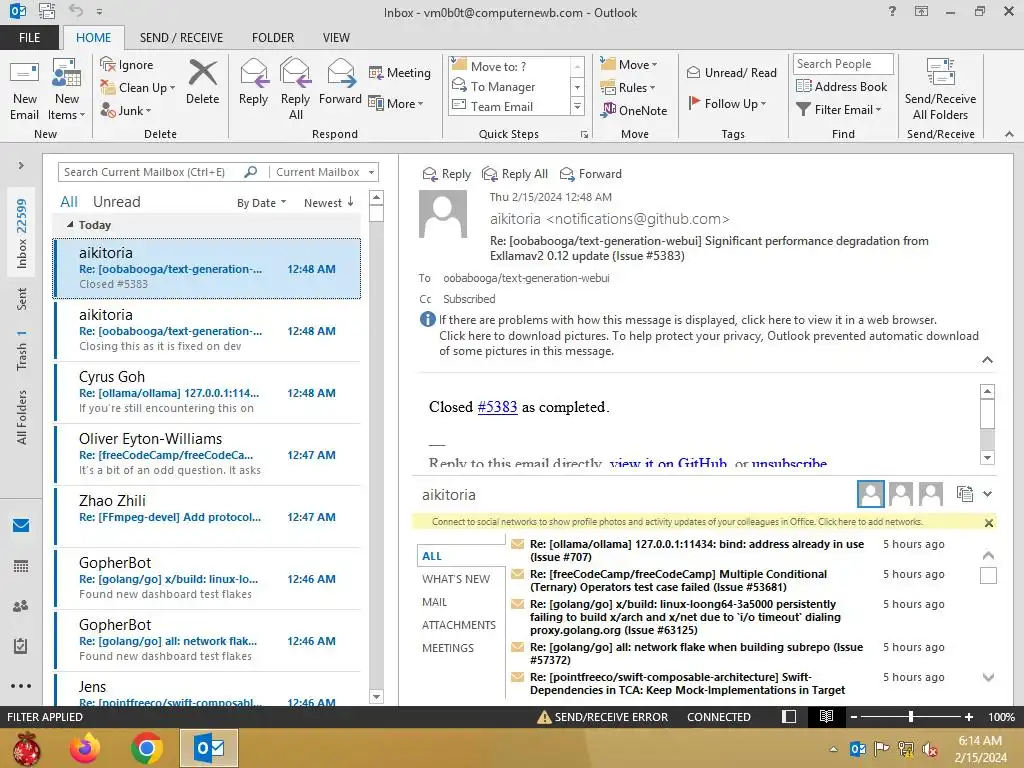Click the ribbon Reply button
Viewport: 1024px width, 768px height.
click(253, 82)
